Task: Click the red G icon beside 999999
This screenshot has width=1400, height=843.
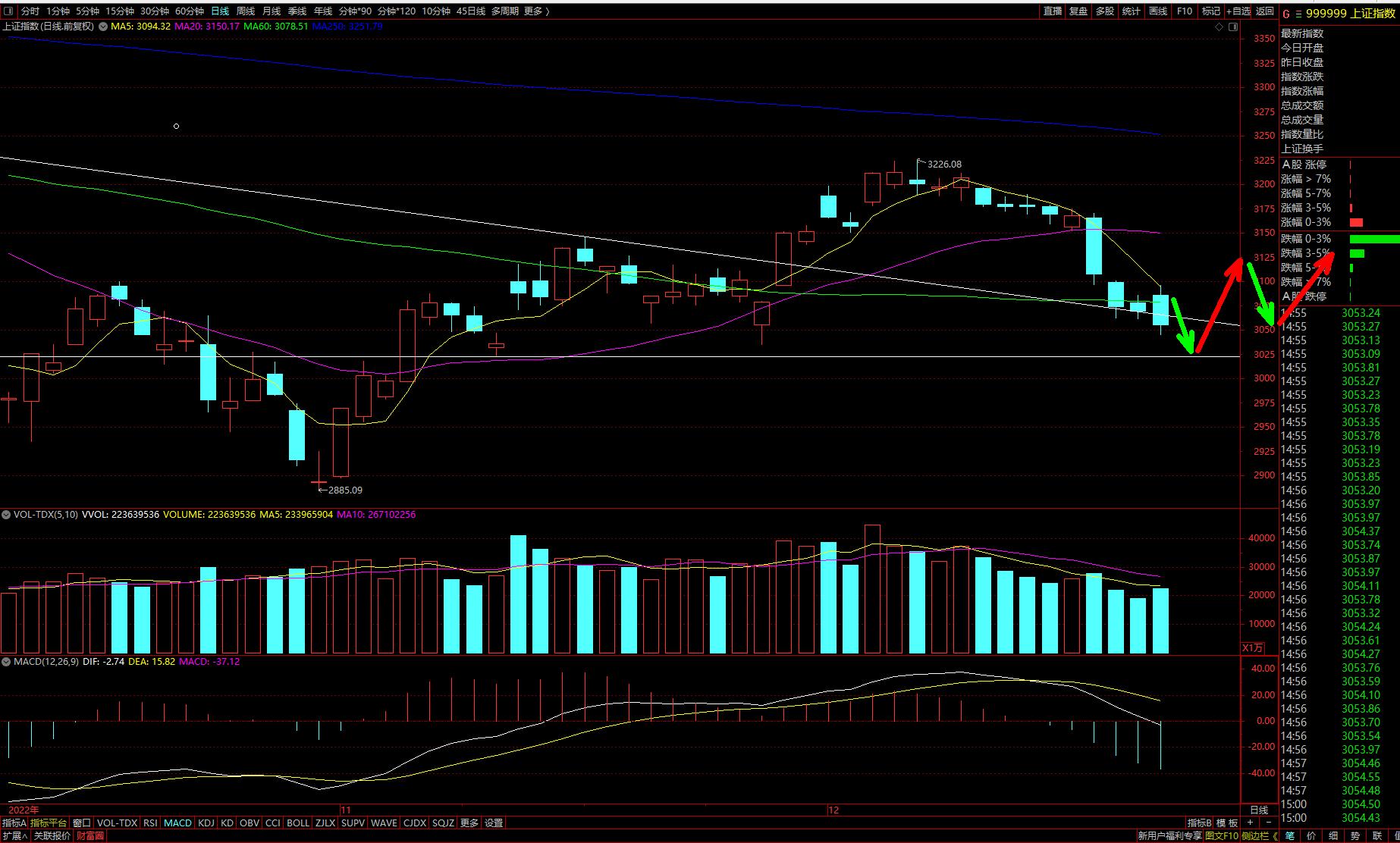Action: click(x=1285, y=14)
